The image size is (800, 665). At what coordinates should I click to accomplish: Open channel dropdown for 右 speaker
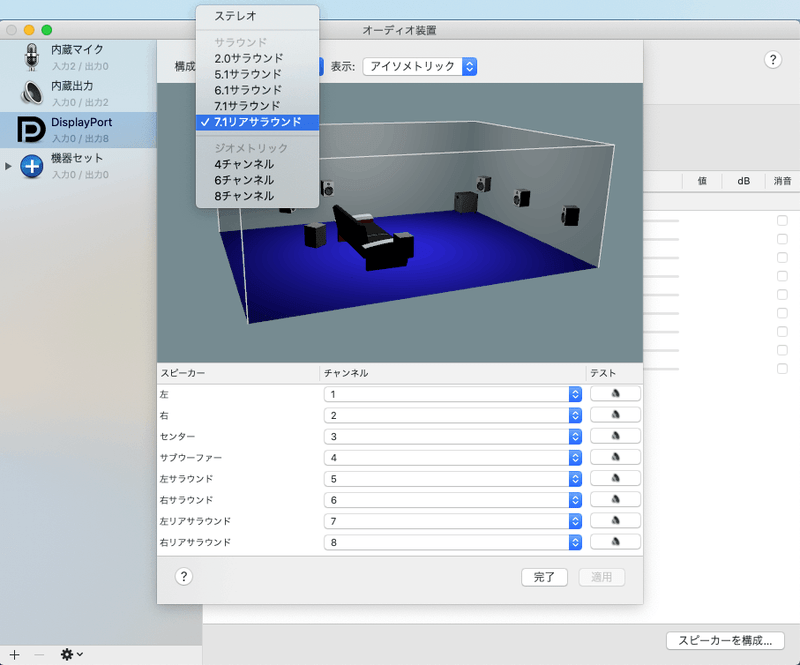(453, 415)
